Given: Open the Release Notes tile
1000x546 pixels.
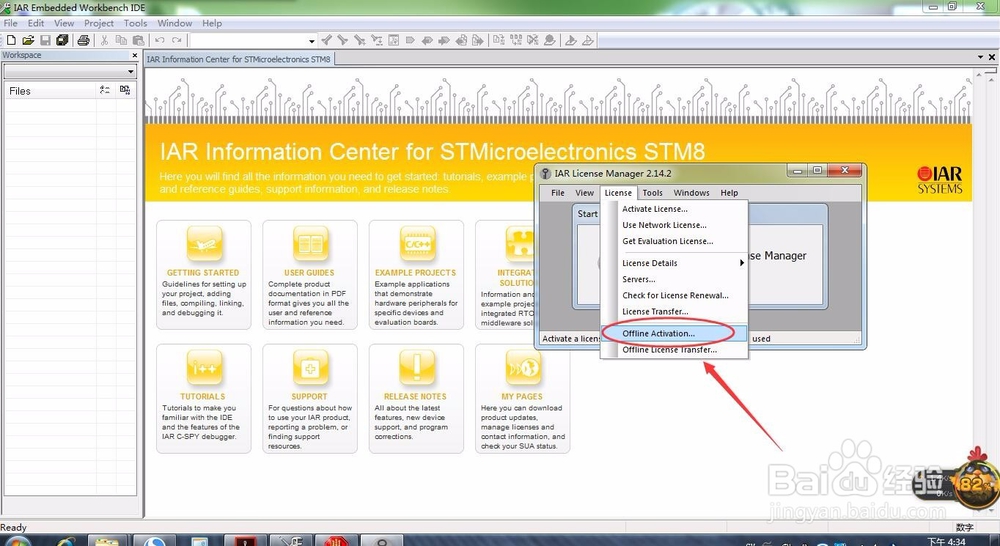Looking at the screenshot, I should [416, 399].
